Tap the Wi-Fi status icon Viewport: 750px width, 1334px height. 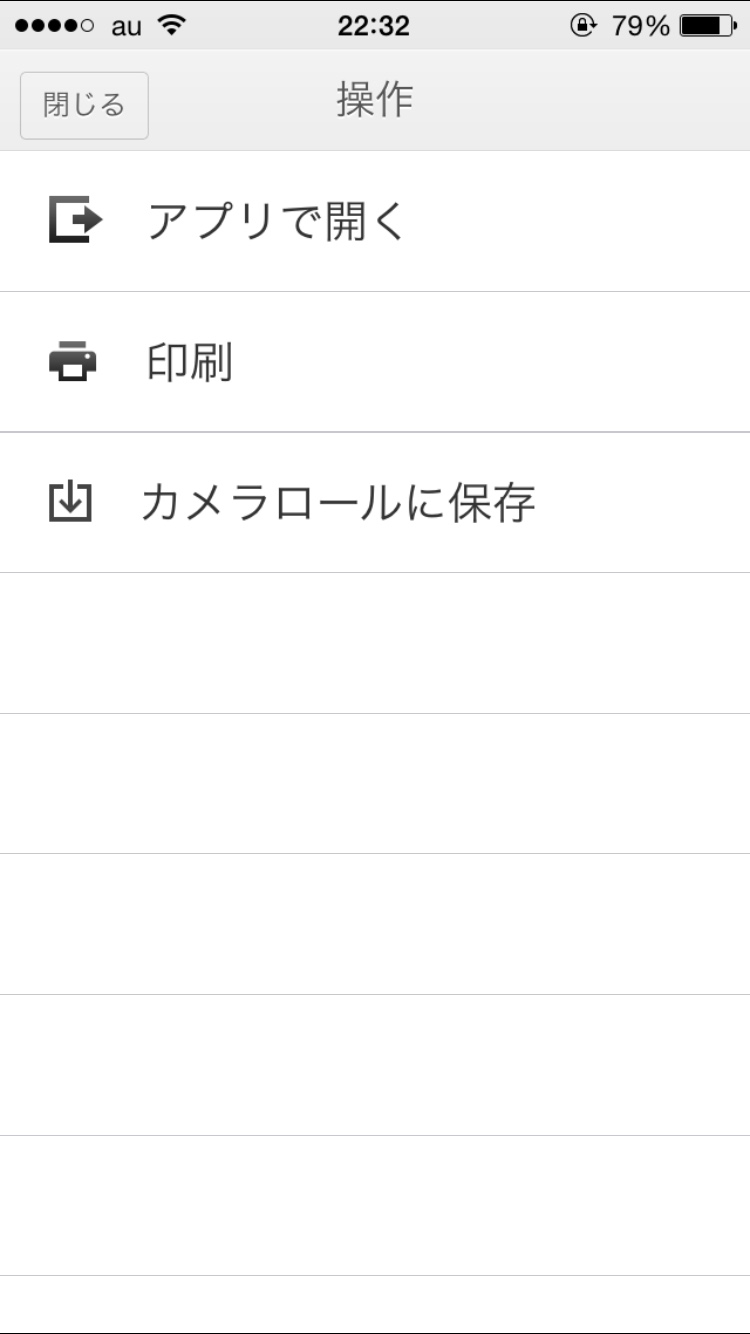click(x=173, y=25)
